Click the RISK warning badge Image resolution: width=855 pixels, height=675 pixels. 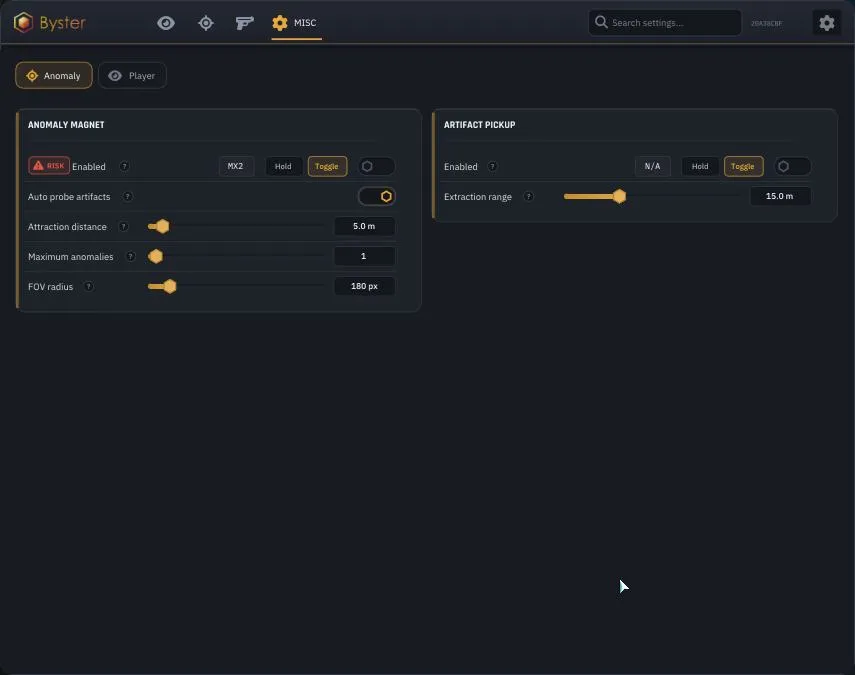coord(49,166)
